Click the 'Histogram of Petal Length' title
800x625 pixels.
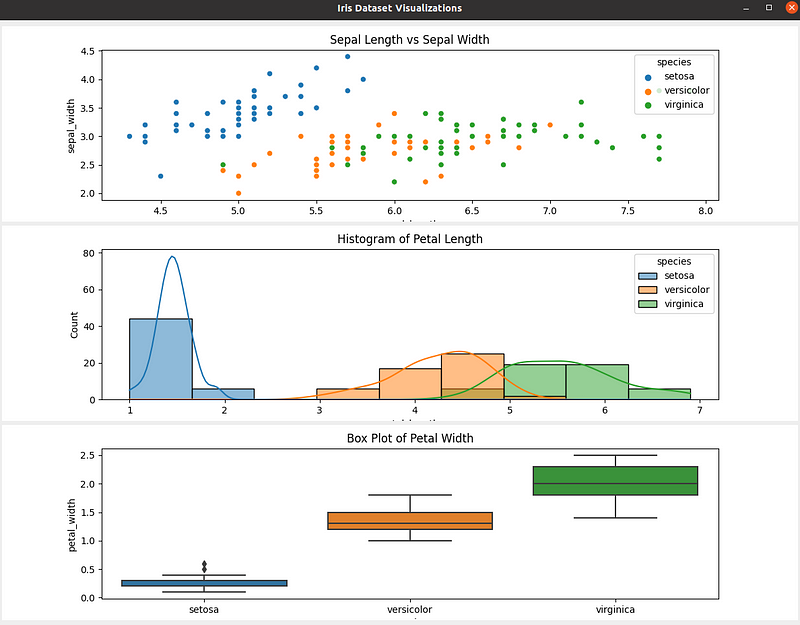(x=410, y=239)
